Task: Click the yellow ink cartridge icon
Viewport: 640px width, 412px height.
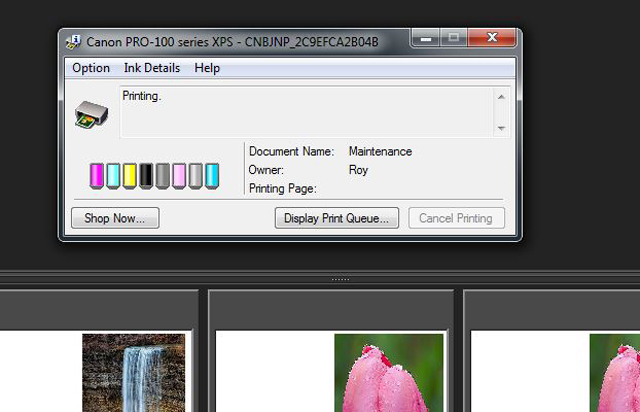Action: point(129,177)
